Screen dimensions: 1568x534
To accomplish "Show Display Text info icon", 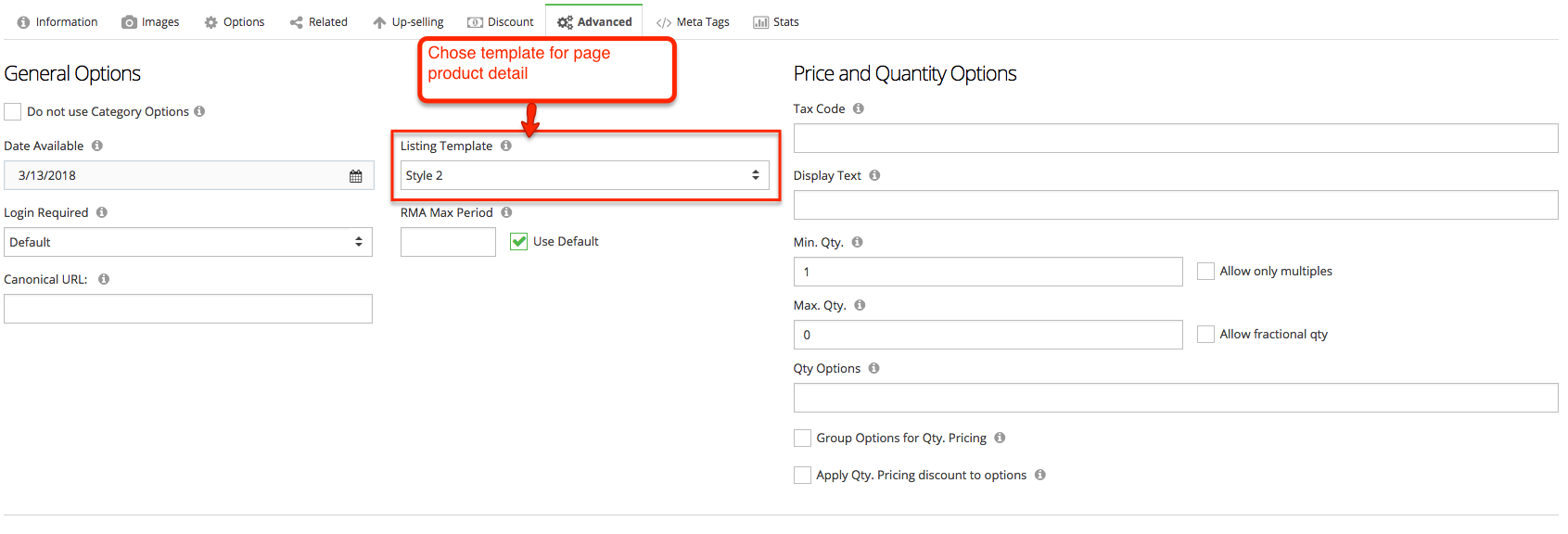I will pyautogui.click(x=874, y=175).
